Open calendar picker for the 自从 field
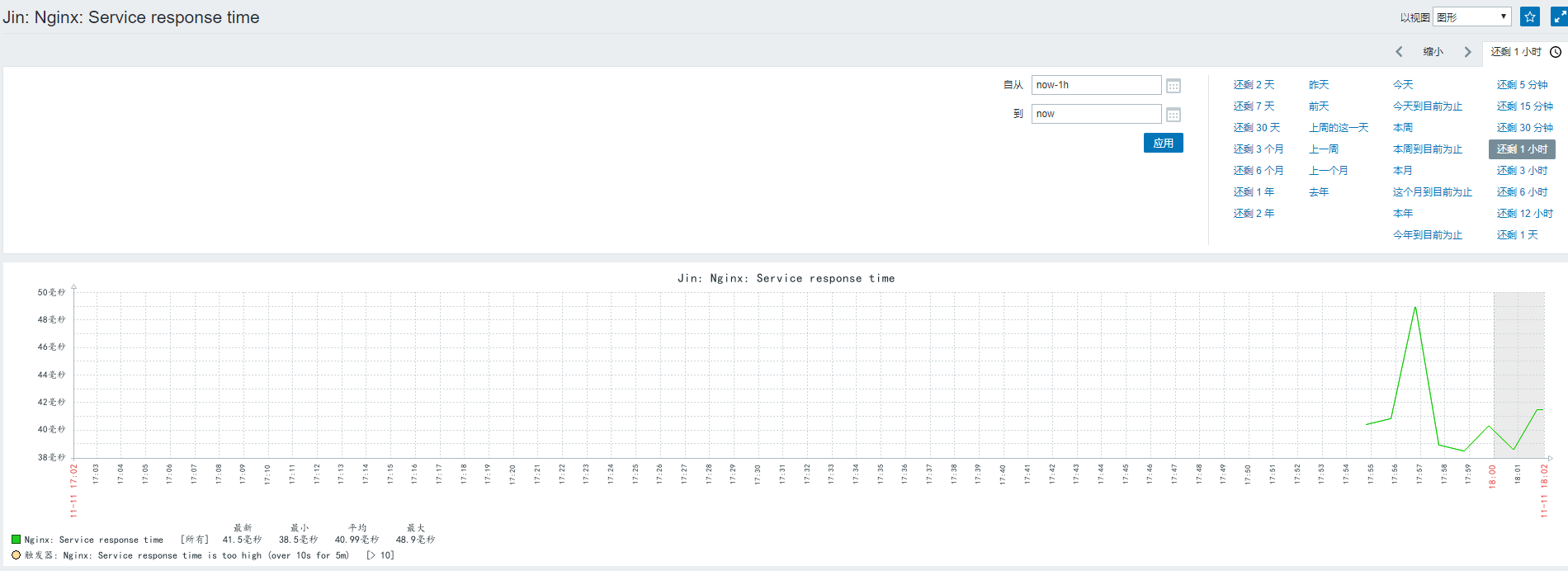Screen dimensions: 1568x571 pos(1174,86)
